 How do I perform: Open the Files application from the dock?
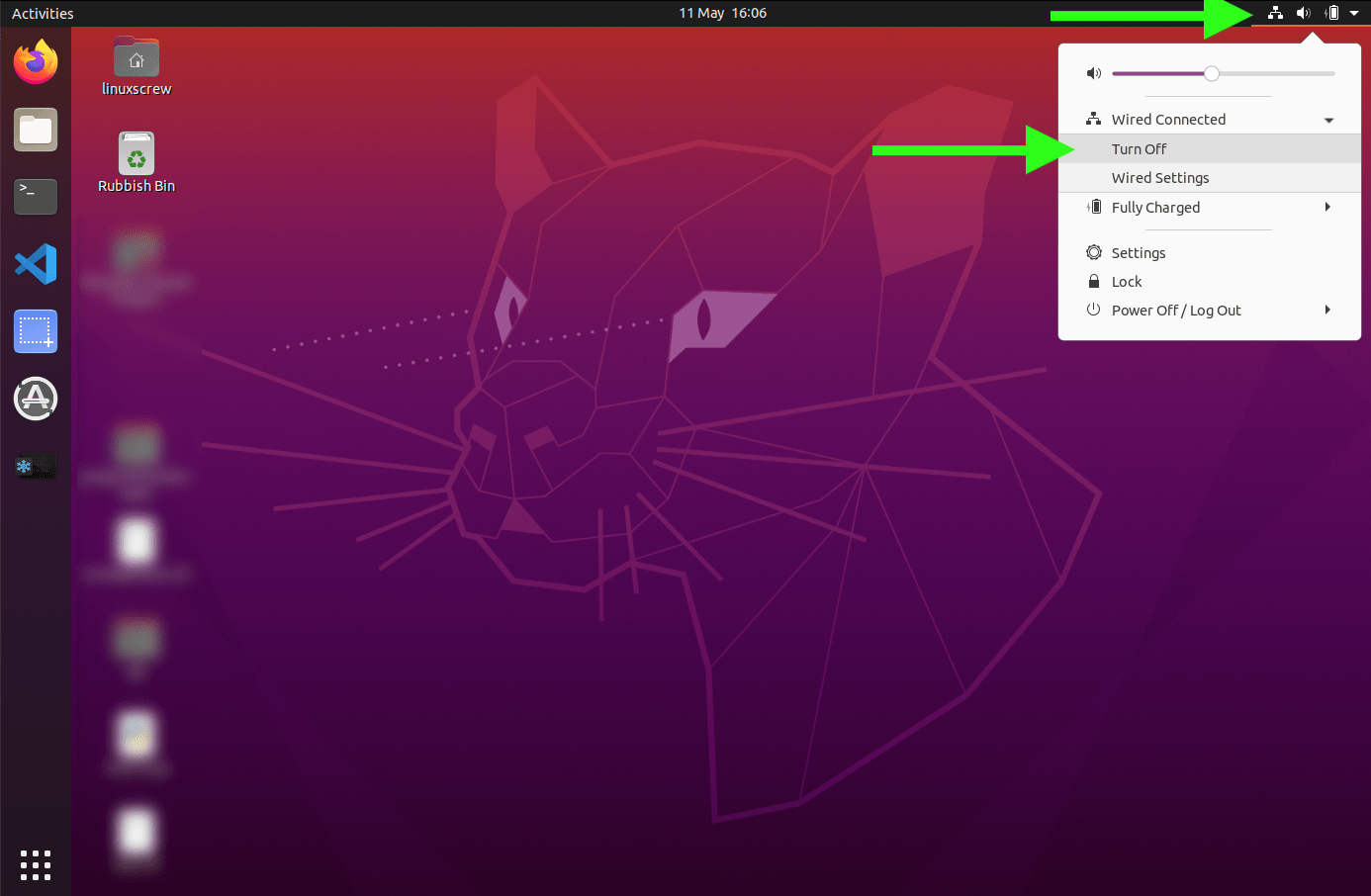(35, 130)
